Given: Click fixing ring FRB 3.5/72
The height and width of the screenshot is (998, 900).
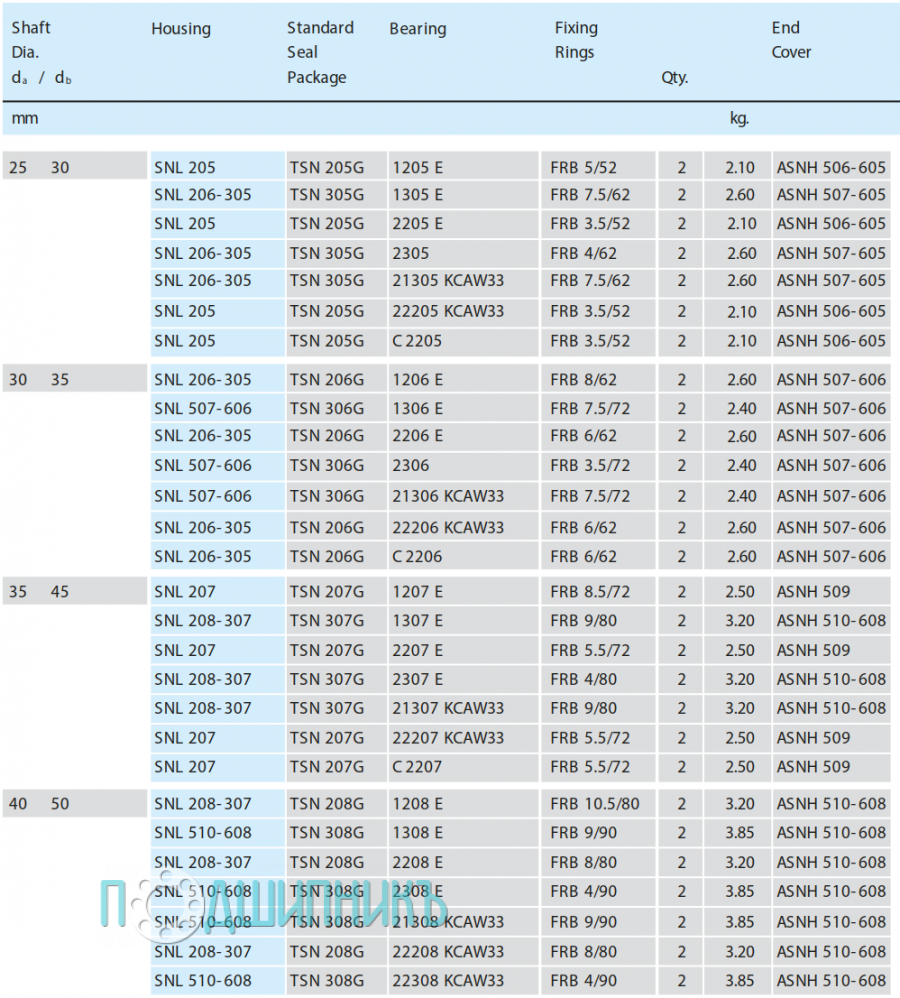Looking at the screenshot, I should [590, 466].
